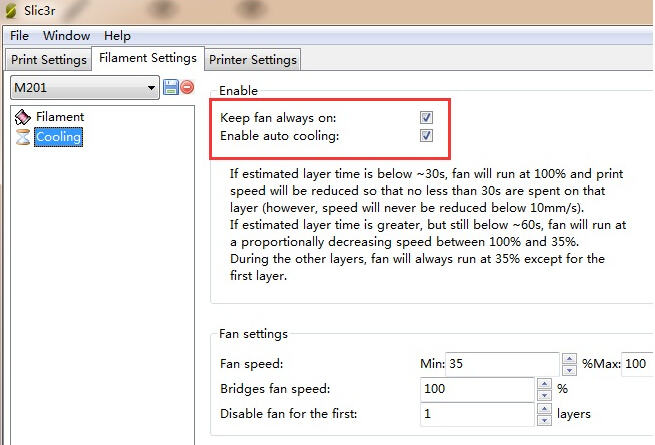655x445 pixels.
Task: Open the Window menu
Action: coord(66,36)
